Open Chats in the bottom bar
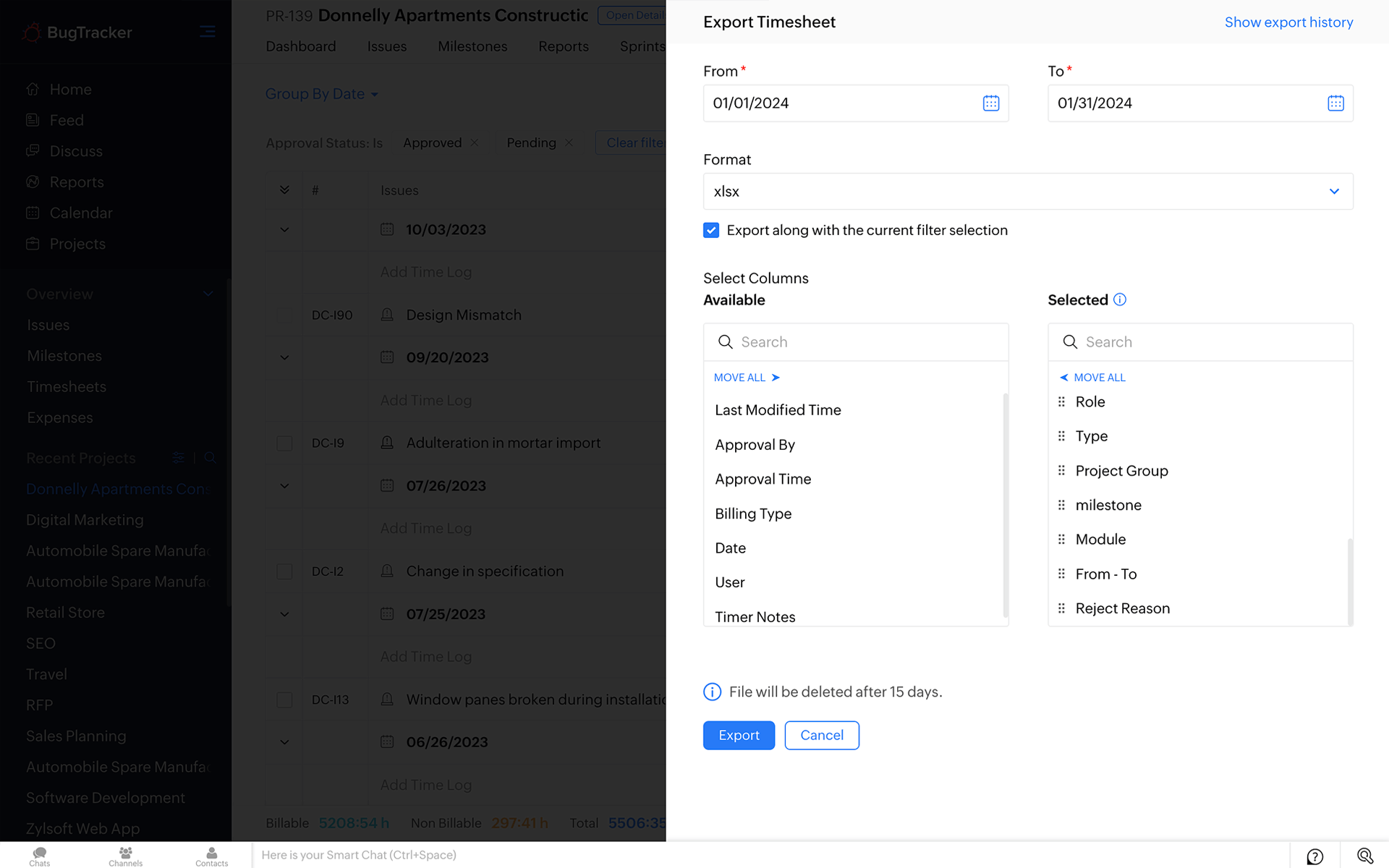The height and width of the screenshot is (868, 1389). (40, 856)
